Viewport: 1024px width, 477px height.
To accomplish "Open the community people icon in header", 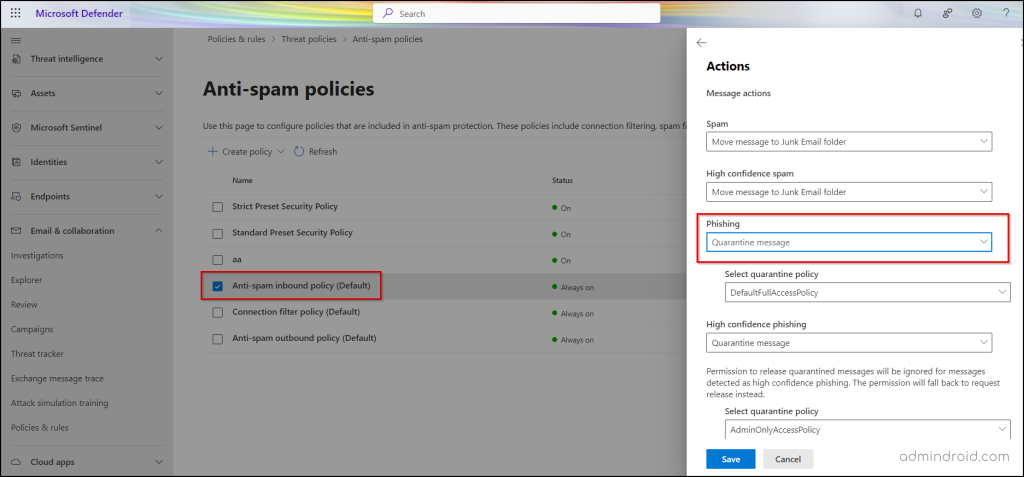I will (x=947, y=13).
